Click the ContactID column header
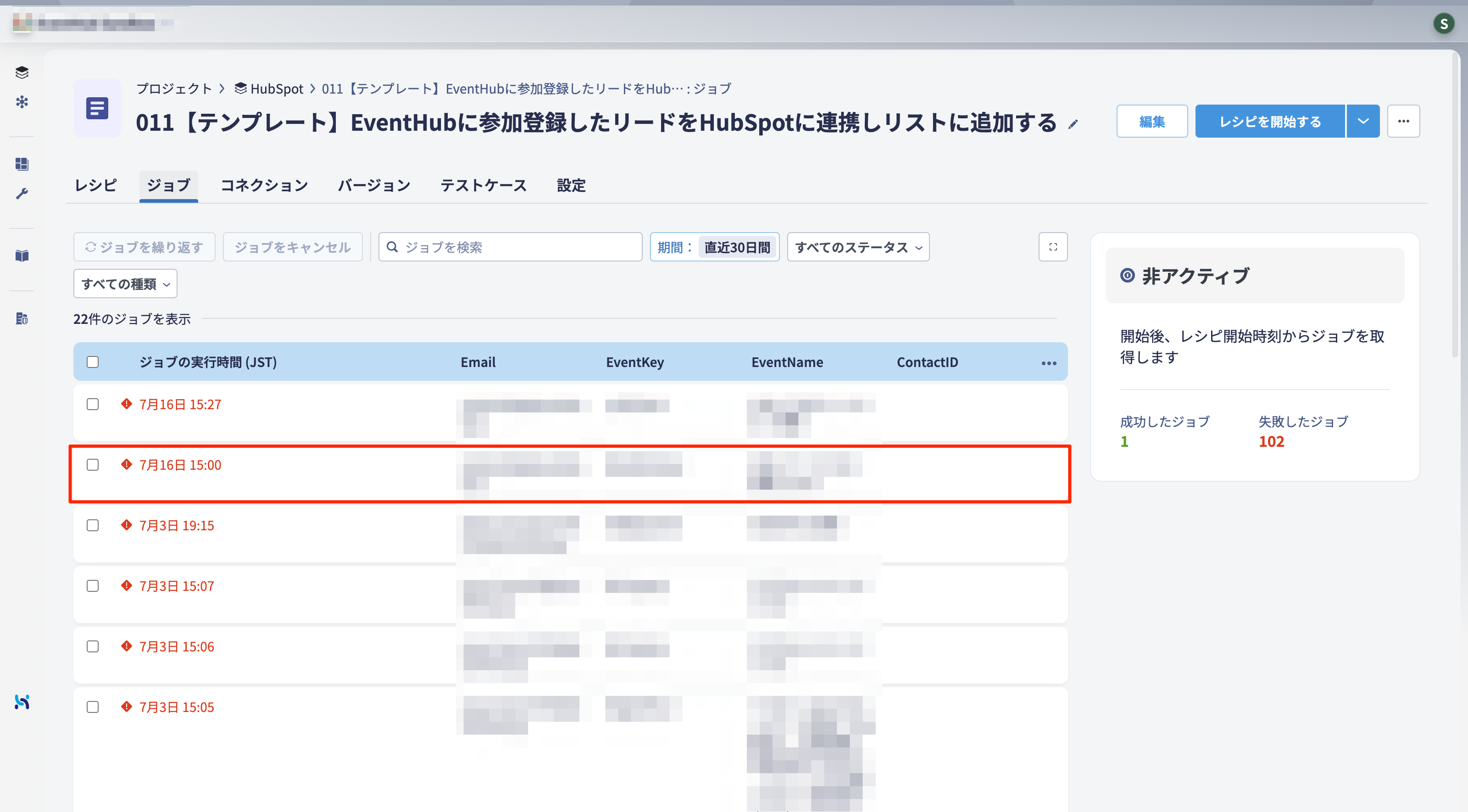The image size is (1468, 812). 927,362
